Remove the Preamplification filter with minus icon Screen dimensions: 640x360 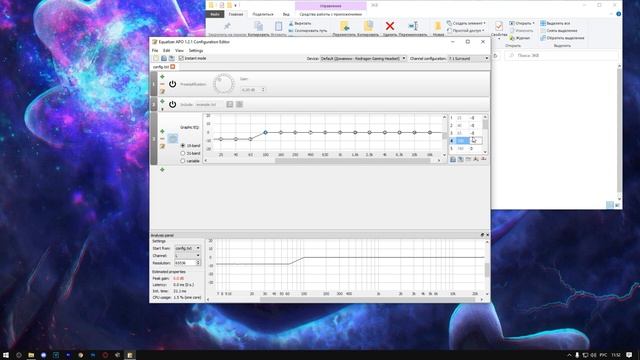point(162,84)
